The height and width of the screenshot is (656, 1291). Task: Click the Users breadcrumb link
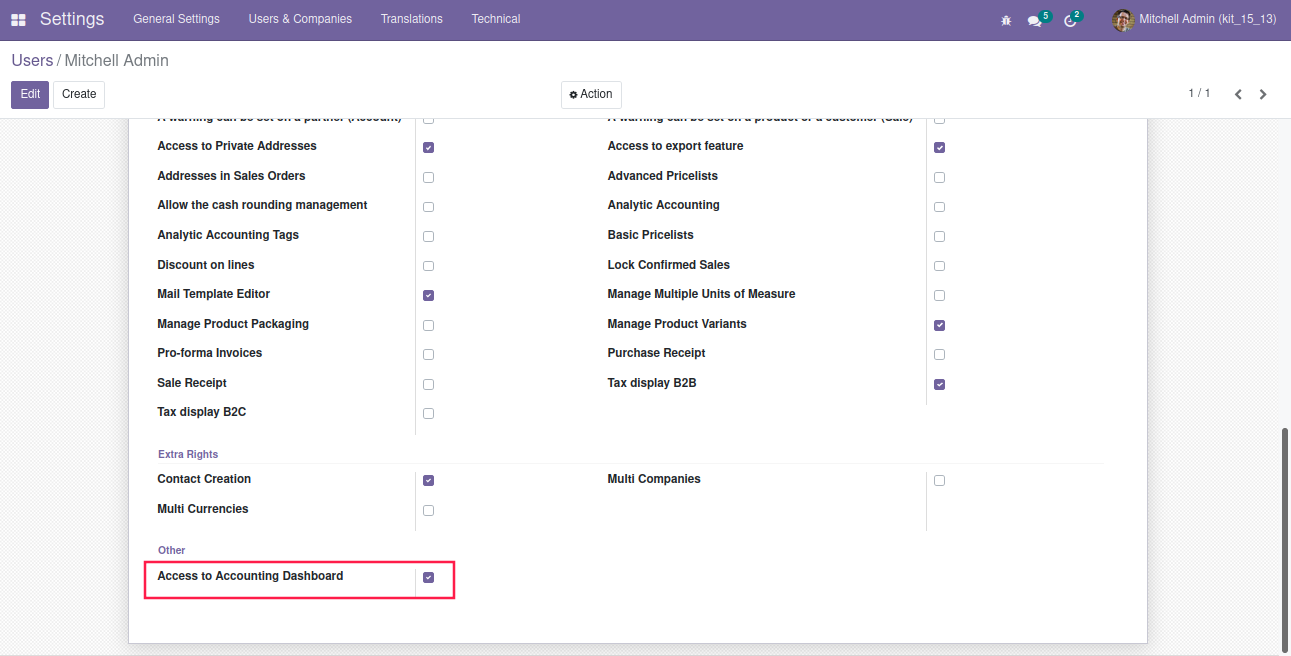[32, 60]
